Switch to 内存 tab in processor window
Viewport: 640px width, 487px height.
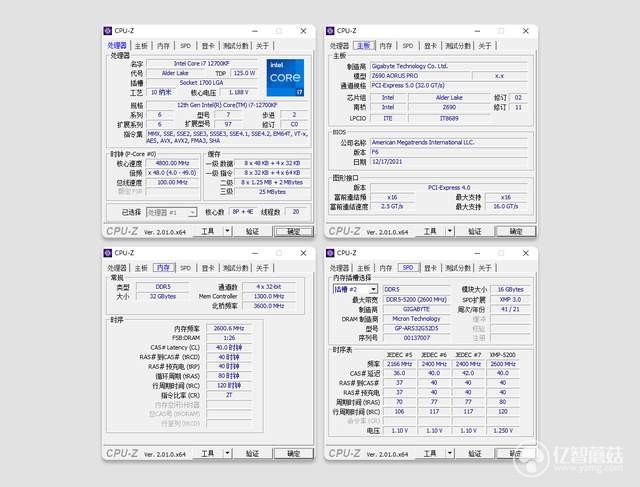[163, 46]
